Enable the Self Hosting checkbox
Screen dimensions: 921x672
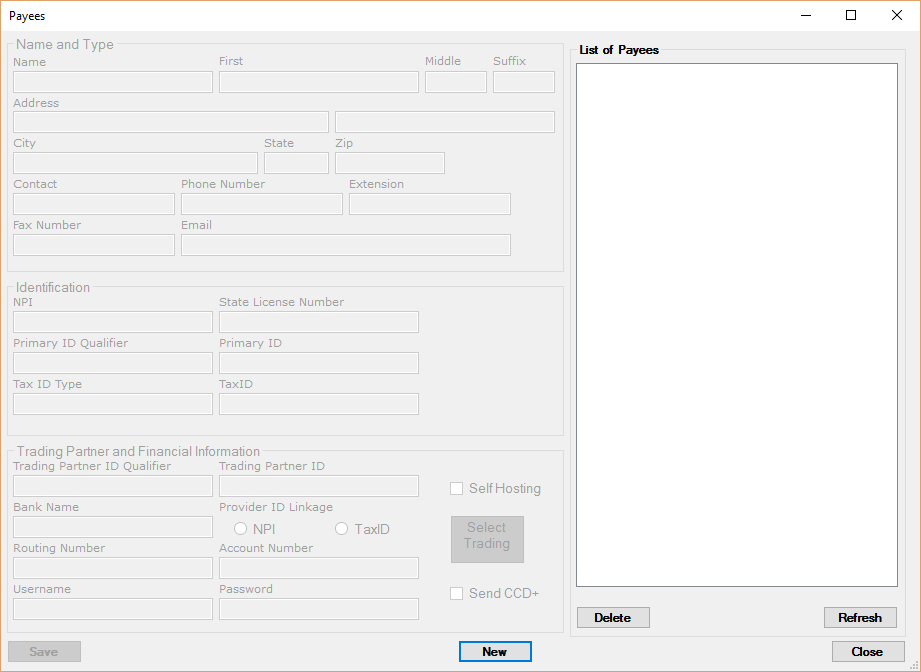tap(457, 489)
